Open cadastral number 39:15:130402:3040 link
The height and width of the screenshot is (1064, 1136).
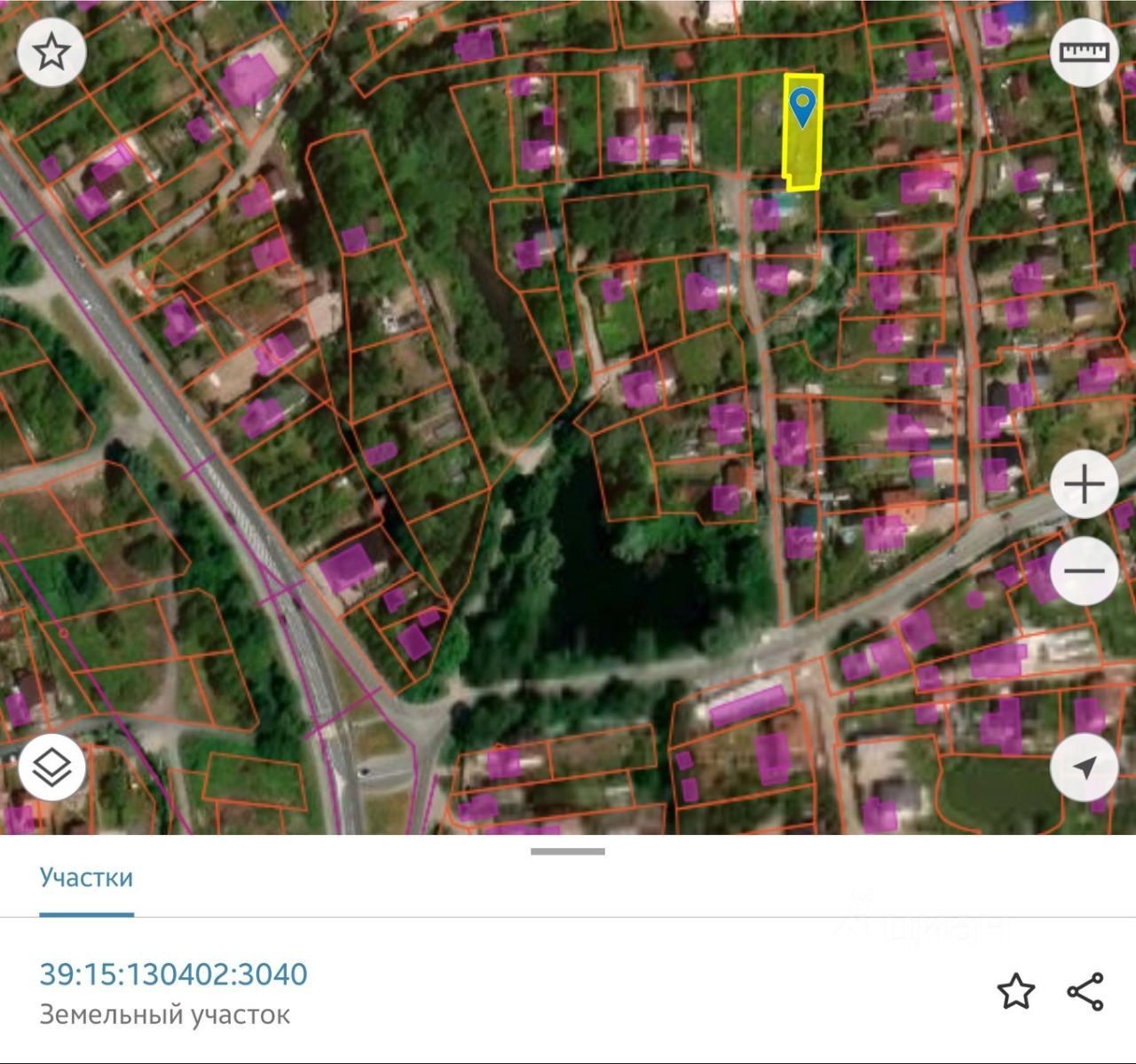(174, 974)
